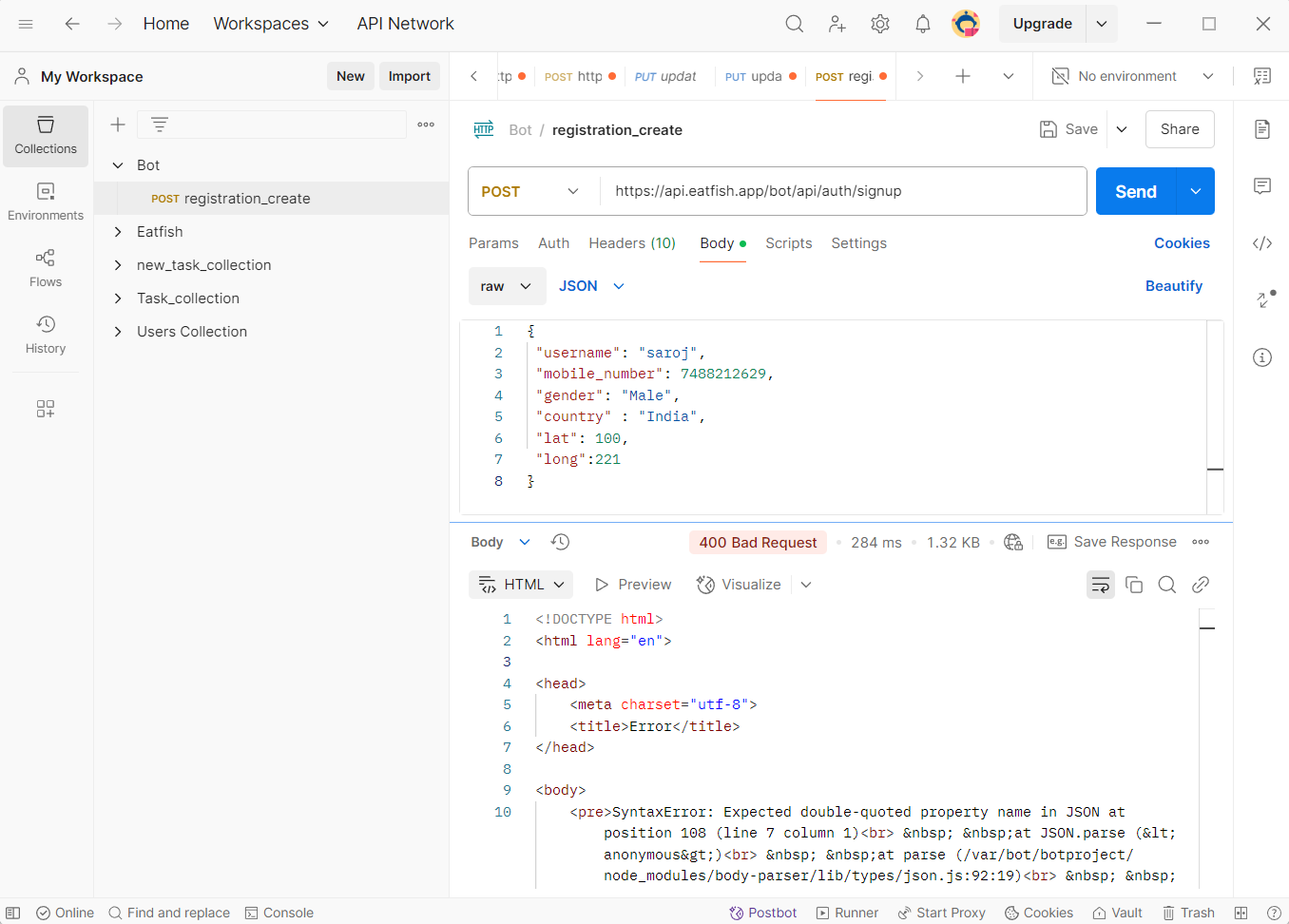Toggle line wrap in response
Image resolution: width=1289 pixels, height=924 pixels.
(x=1101, y=585)
